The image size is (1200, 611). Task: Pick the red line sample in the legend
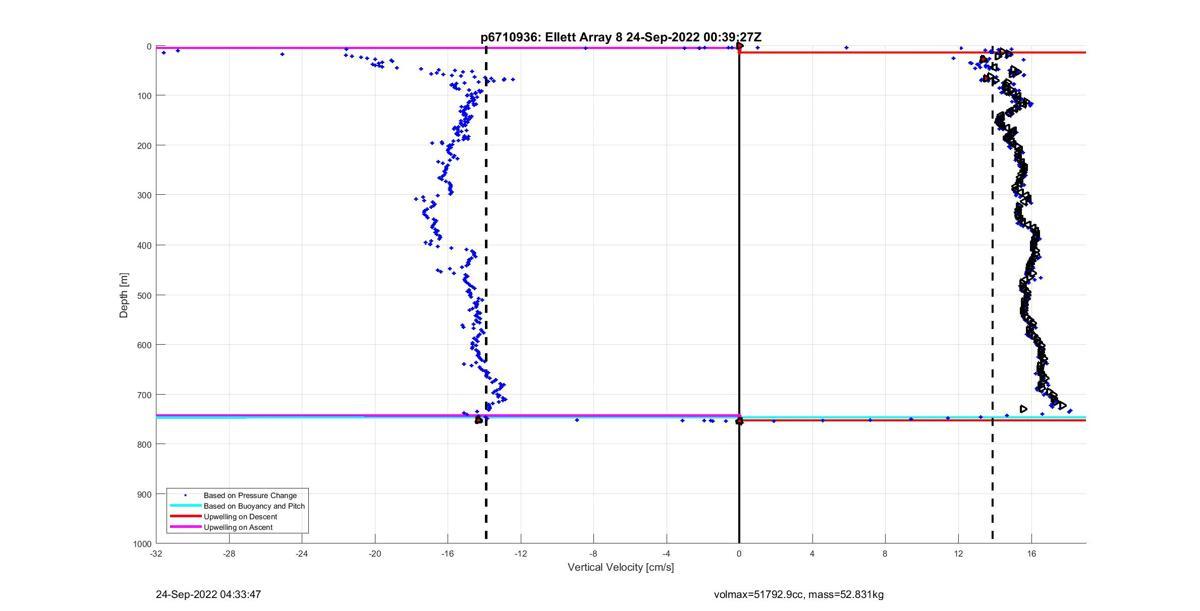(x=184, y=516)
